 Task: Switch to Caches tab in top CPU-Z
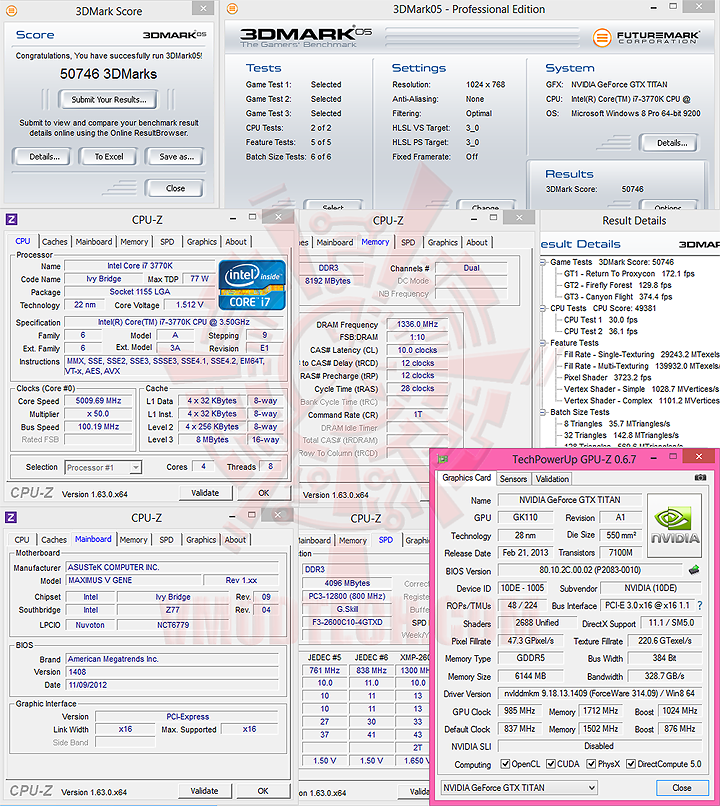[54, 242]
